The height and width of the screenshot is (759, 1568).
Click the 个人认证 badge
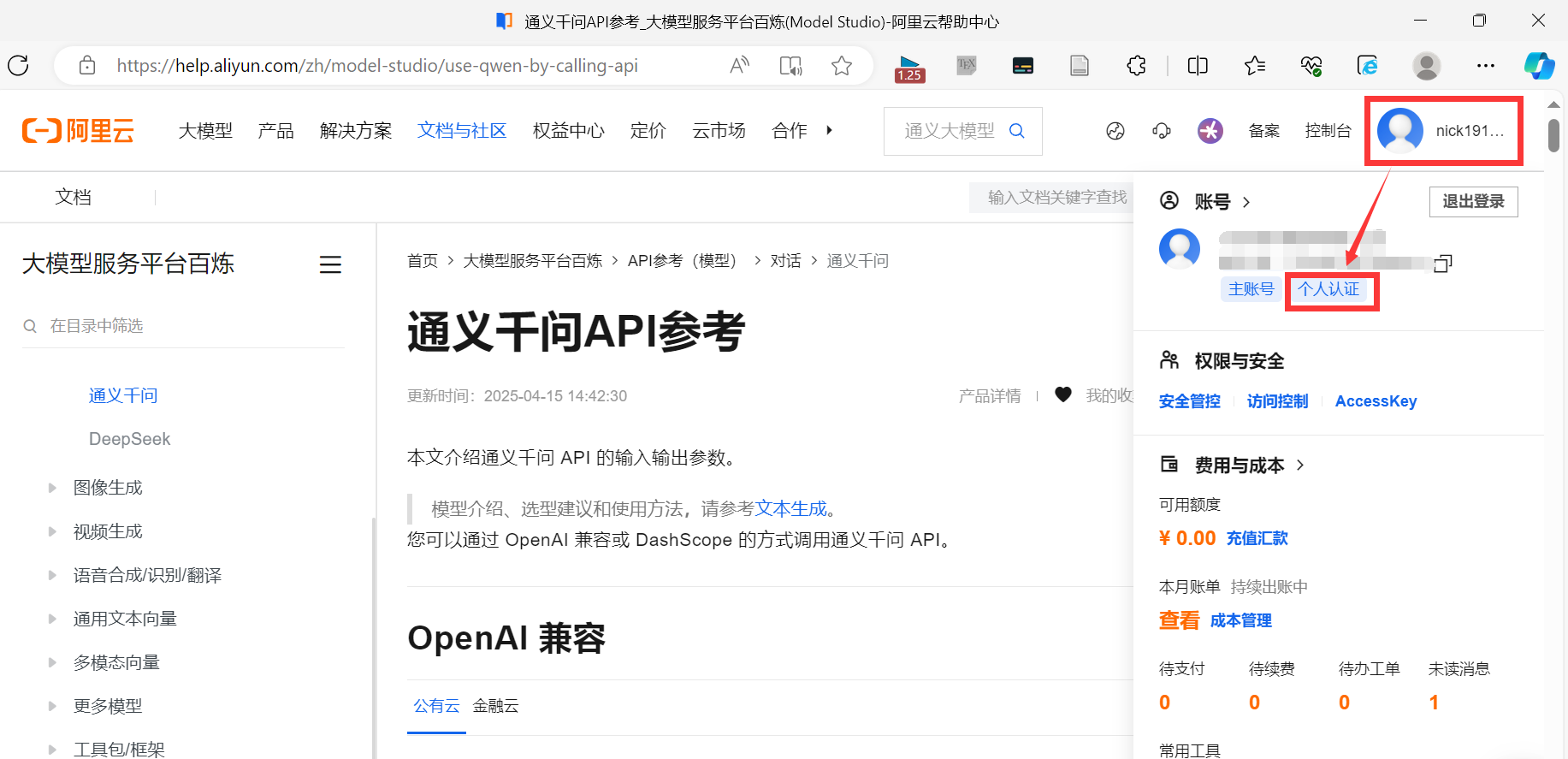coord(1328,289)
